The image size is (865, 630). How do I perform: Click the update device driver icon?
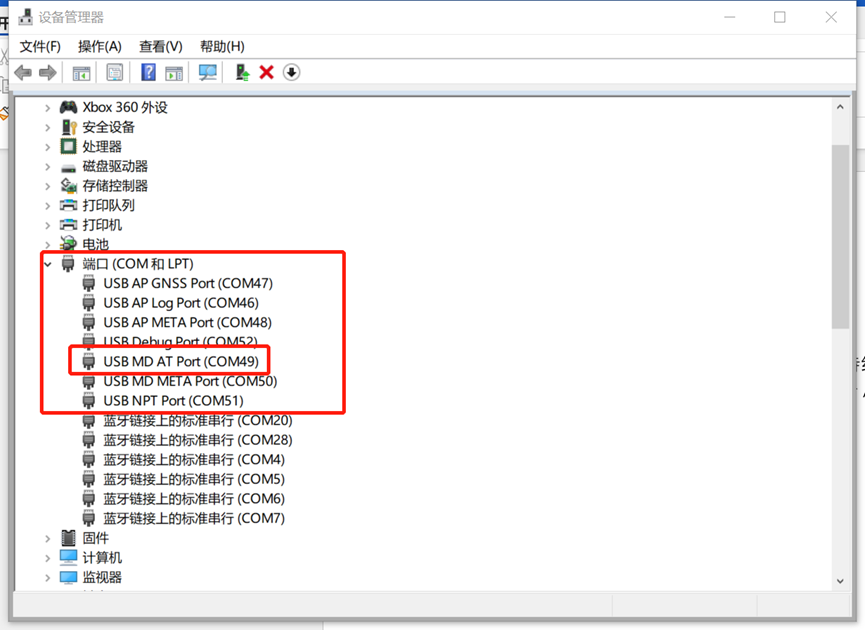click(242, 73)
